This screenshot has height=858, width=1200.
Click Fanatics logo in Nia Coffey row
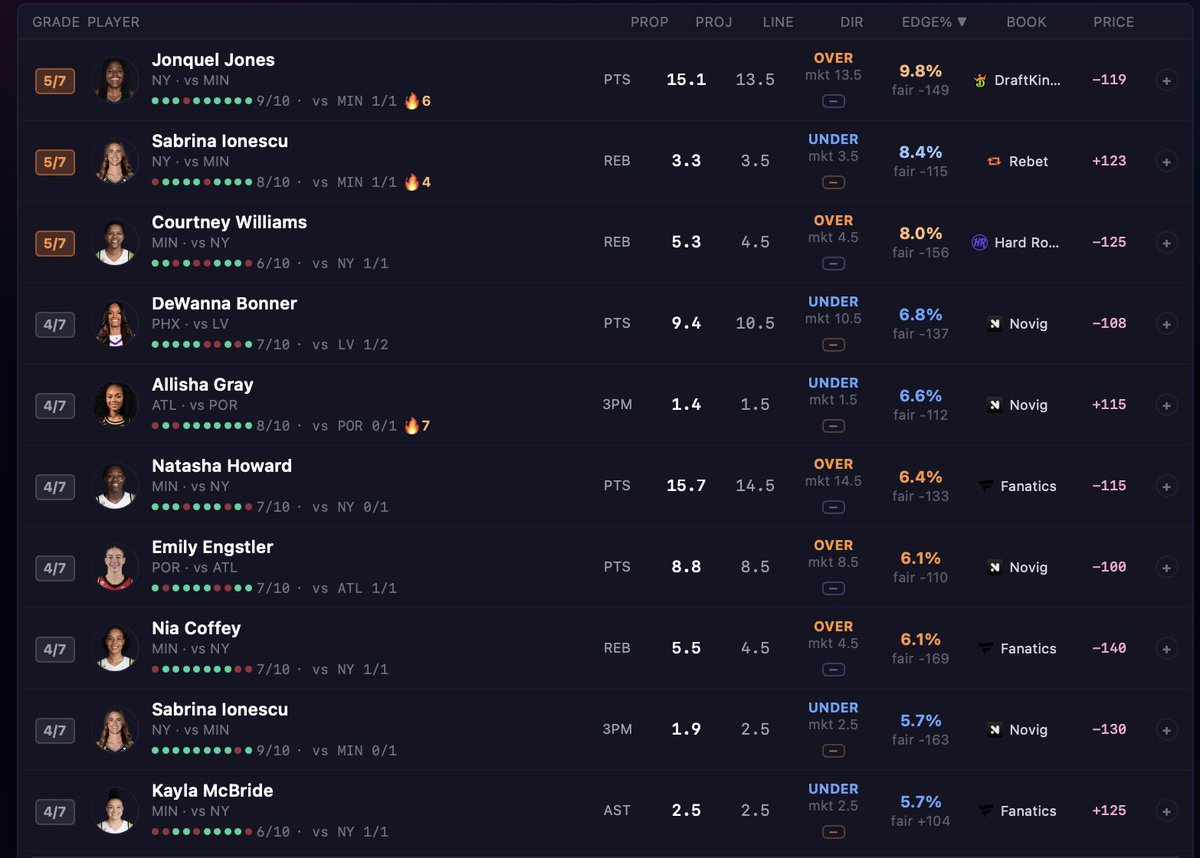click(986, 648)
